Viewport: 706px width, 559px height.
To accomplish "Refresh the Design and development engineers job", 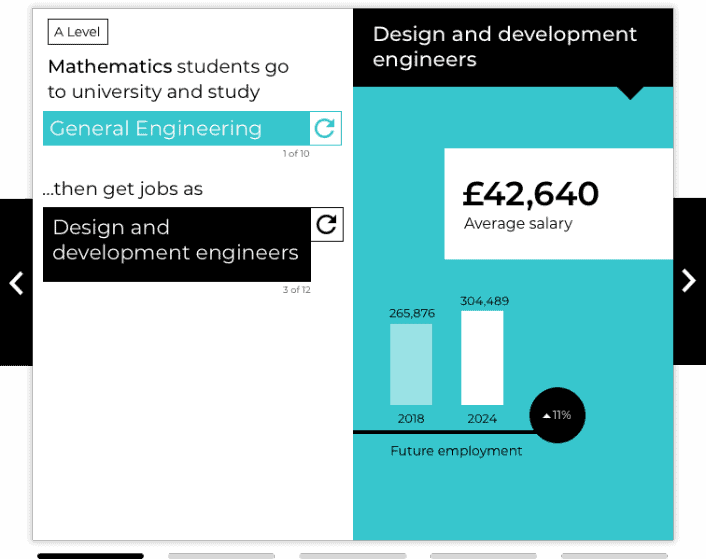I will (x=327, y=225).
